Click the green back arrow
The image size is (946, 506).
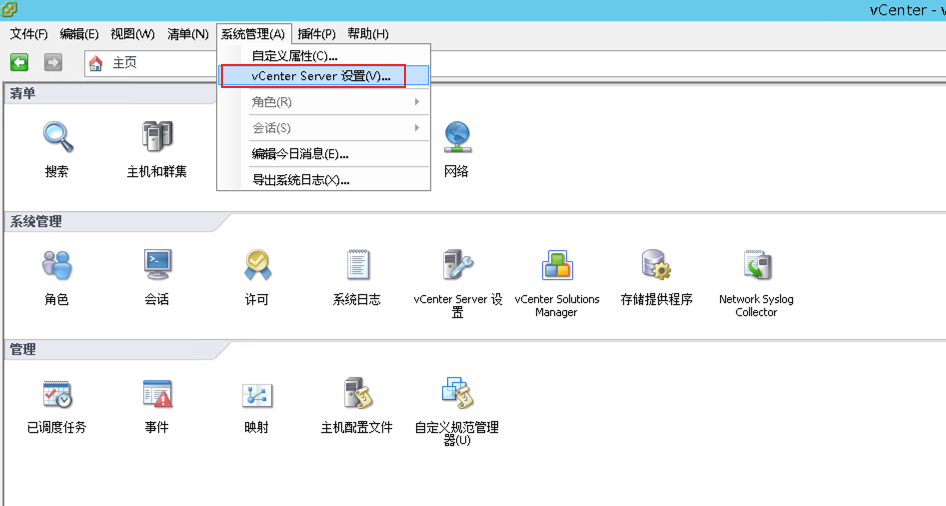point(19,62)
